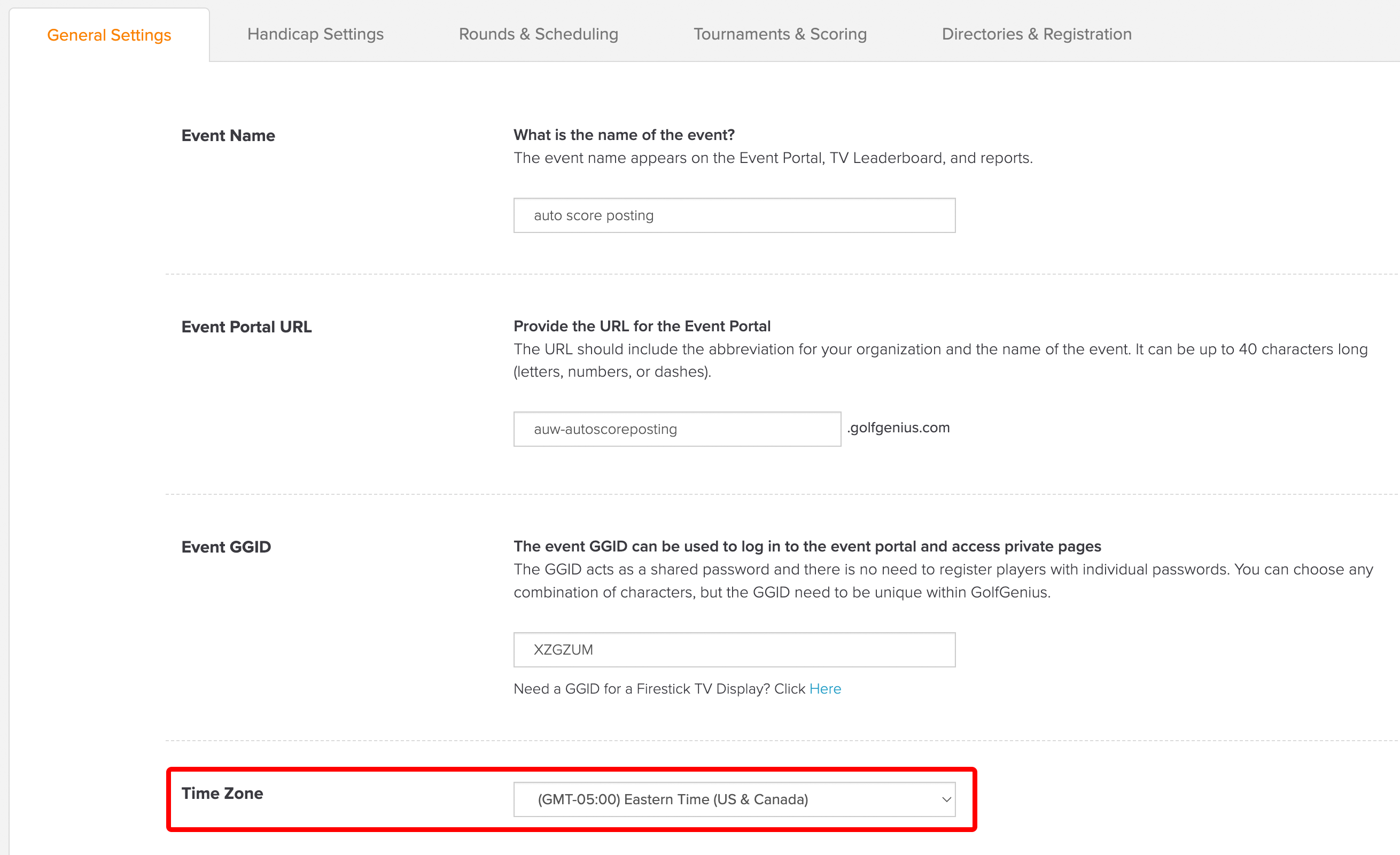The image size is (1400, 855).
Task: Open the Handicap Settings tab
Action: coord(315,34)
